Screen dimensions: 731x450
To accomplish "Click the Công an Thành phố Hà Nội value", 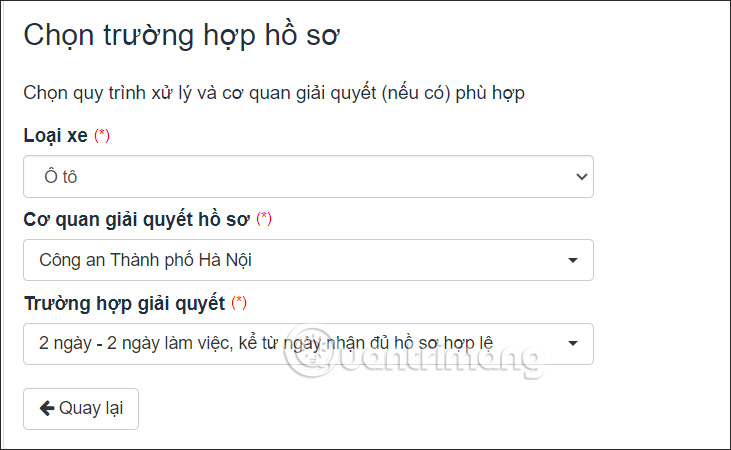I will [146, 260].
